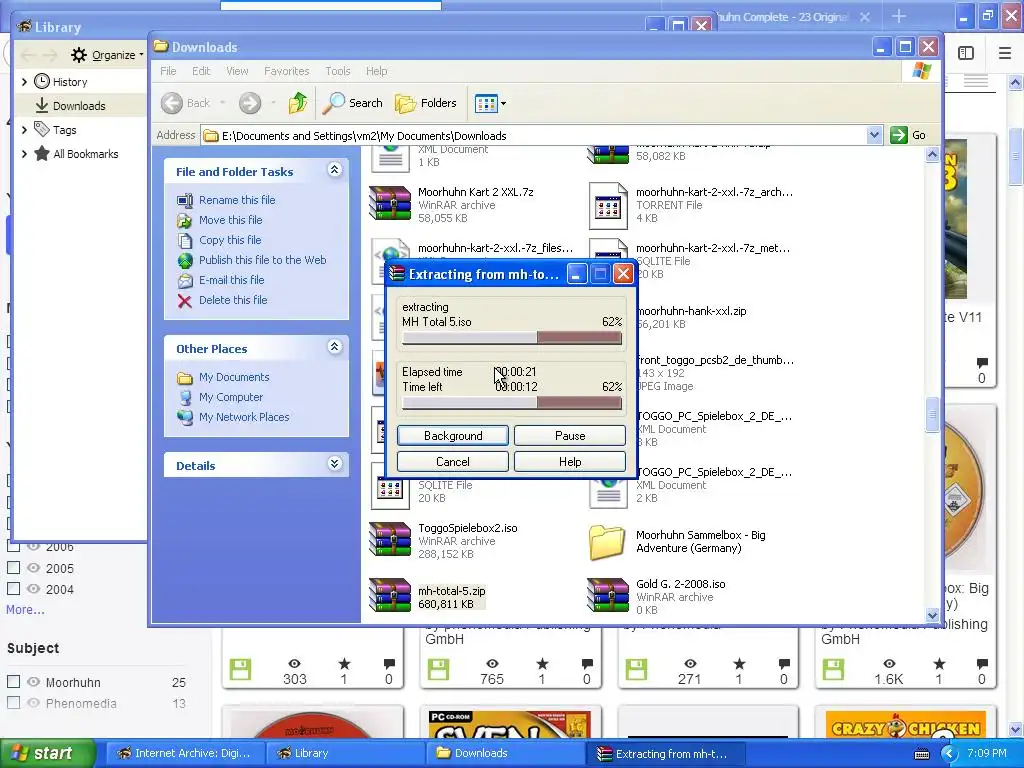Toggle the eye icon next to Moorhuhn
Screen dimensions: 1024x768
(x=33, y=682)
